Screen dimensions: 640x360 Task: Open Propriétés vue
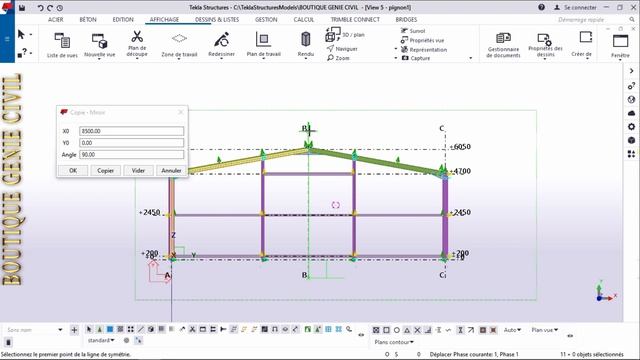(x=422, y=40)
